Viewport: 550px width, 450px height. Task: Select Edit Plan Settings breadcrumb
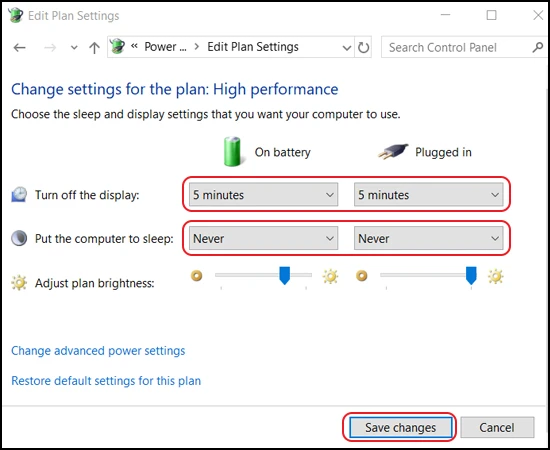(x=253, y=47)
